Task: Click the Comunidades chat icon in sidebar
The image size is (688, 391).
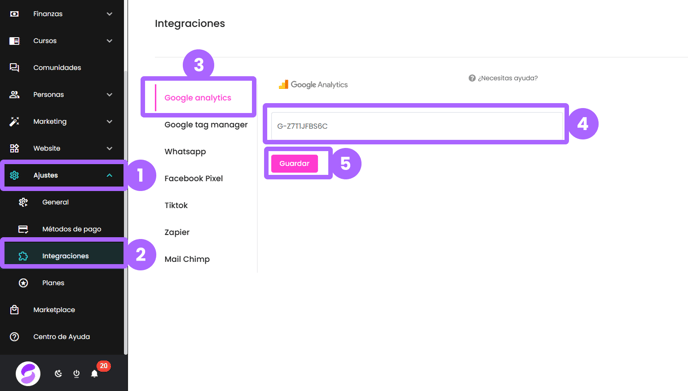Action: point(14,68)
